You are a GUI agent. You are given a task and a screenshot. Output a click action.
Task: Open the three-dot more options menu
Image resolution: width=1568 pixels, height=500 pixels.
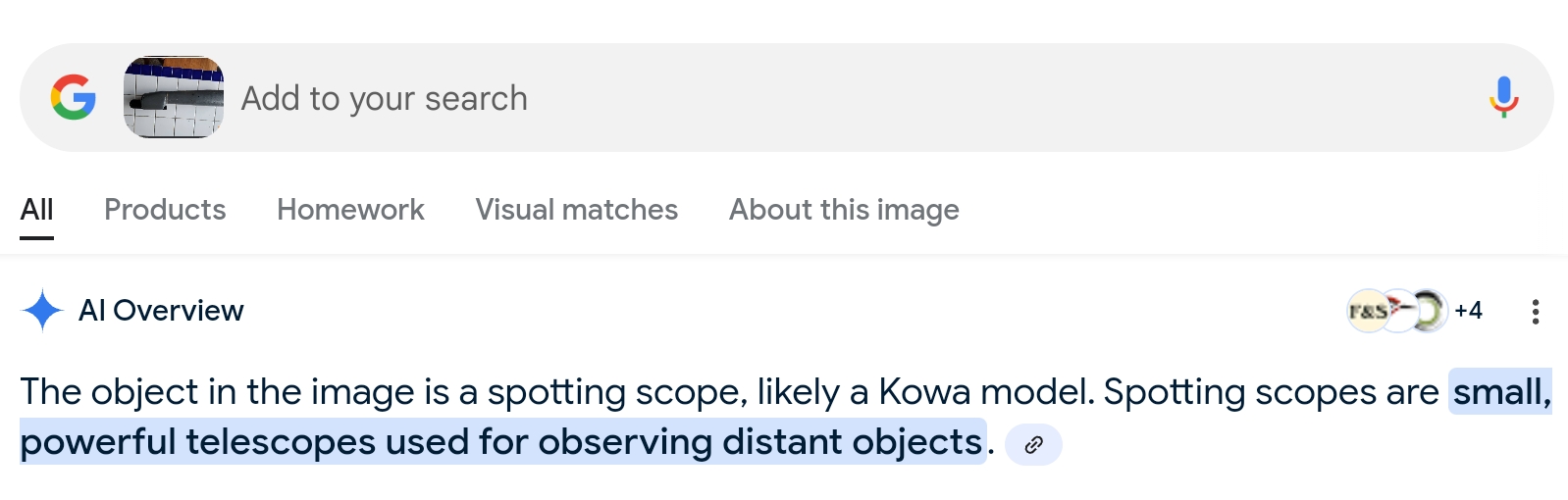coord(1536,312)
